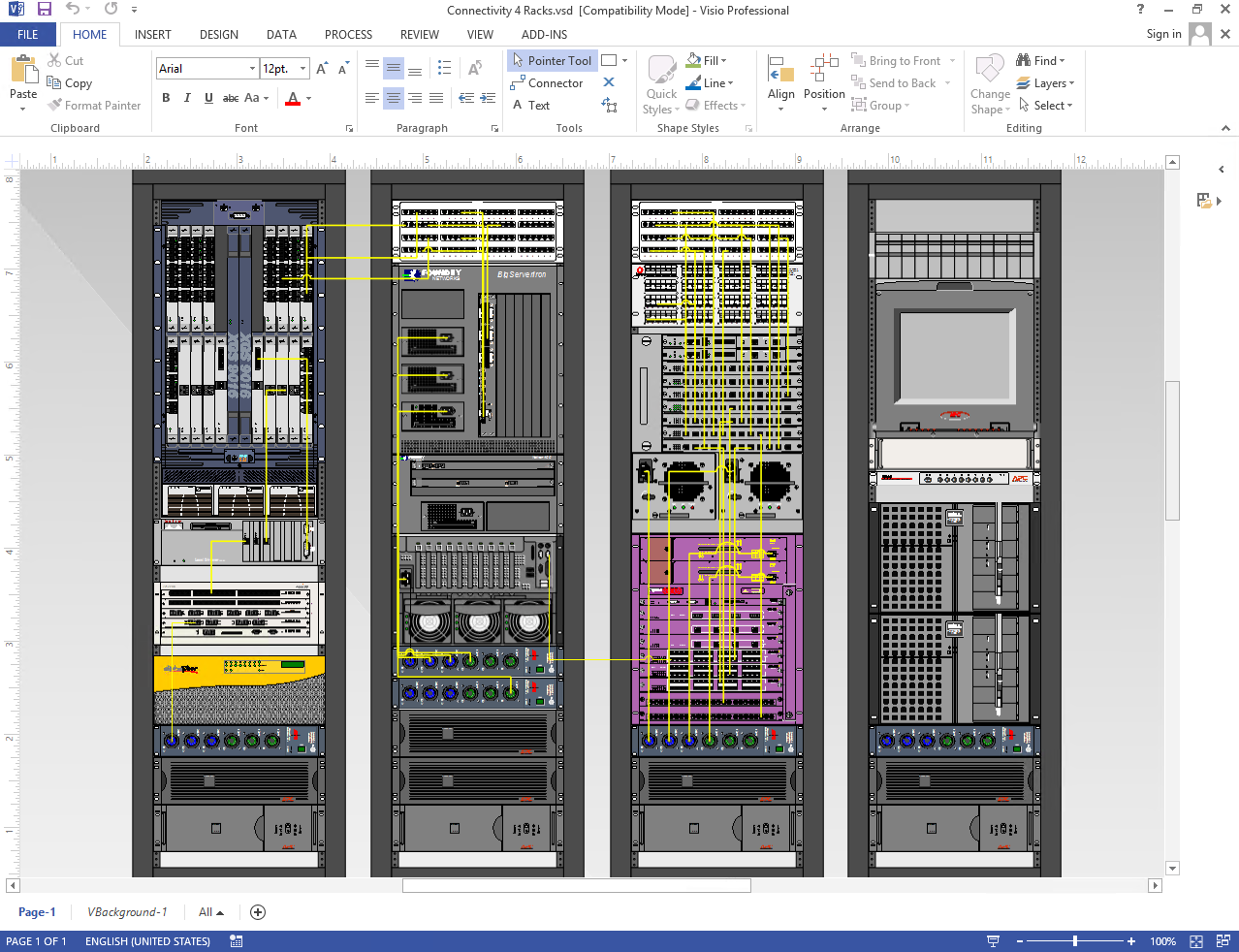Click the Sign in link
This screenshot has height=952, width=1239.
[x=1163, y=34]
